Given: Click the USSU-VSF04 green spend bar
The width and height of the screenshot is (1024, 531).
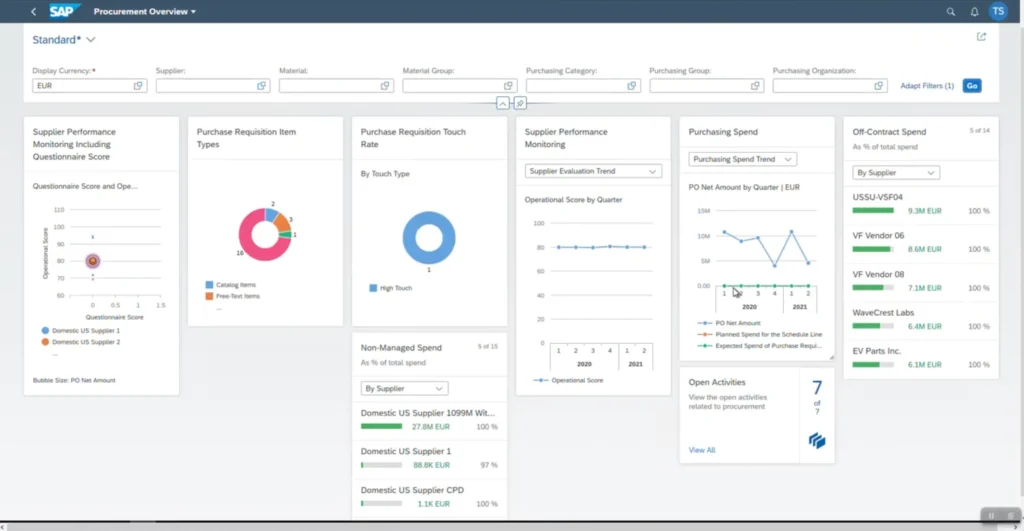Looking at the screenshot, I should pyautogui.click(x=873, y=211).
